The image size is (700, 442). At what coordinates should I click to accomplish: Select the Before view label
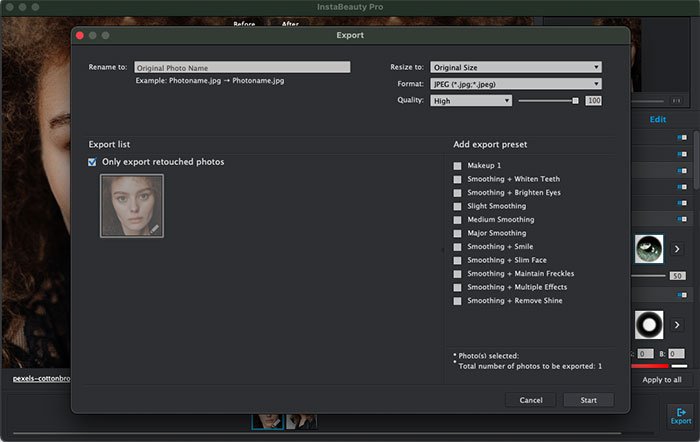tap(244, 24)
